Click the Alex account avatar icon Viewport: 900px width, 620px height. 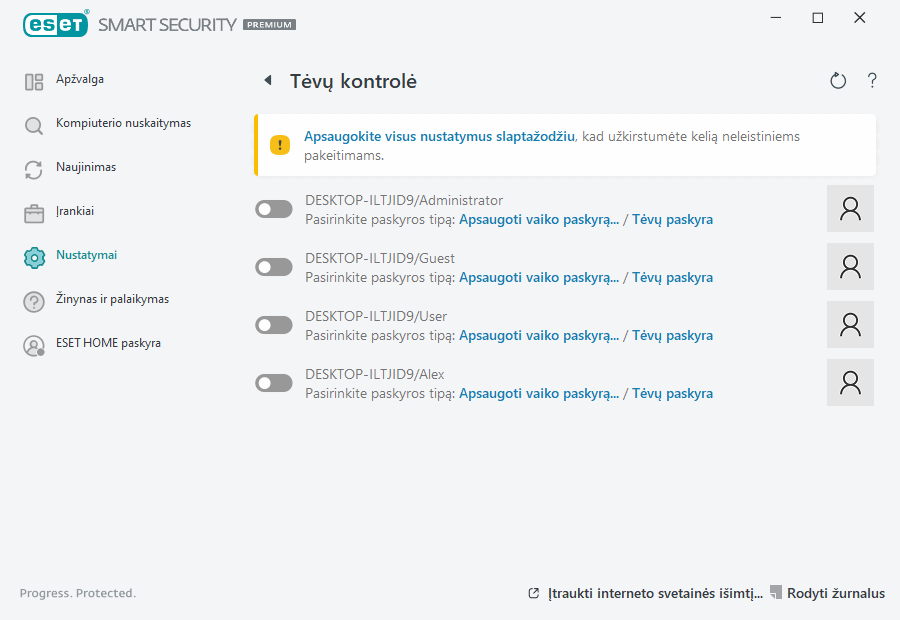[x=850, y=383]
